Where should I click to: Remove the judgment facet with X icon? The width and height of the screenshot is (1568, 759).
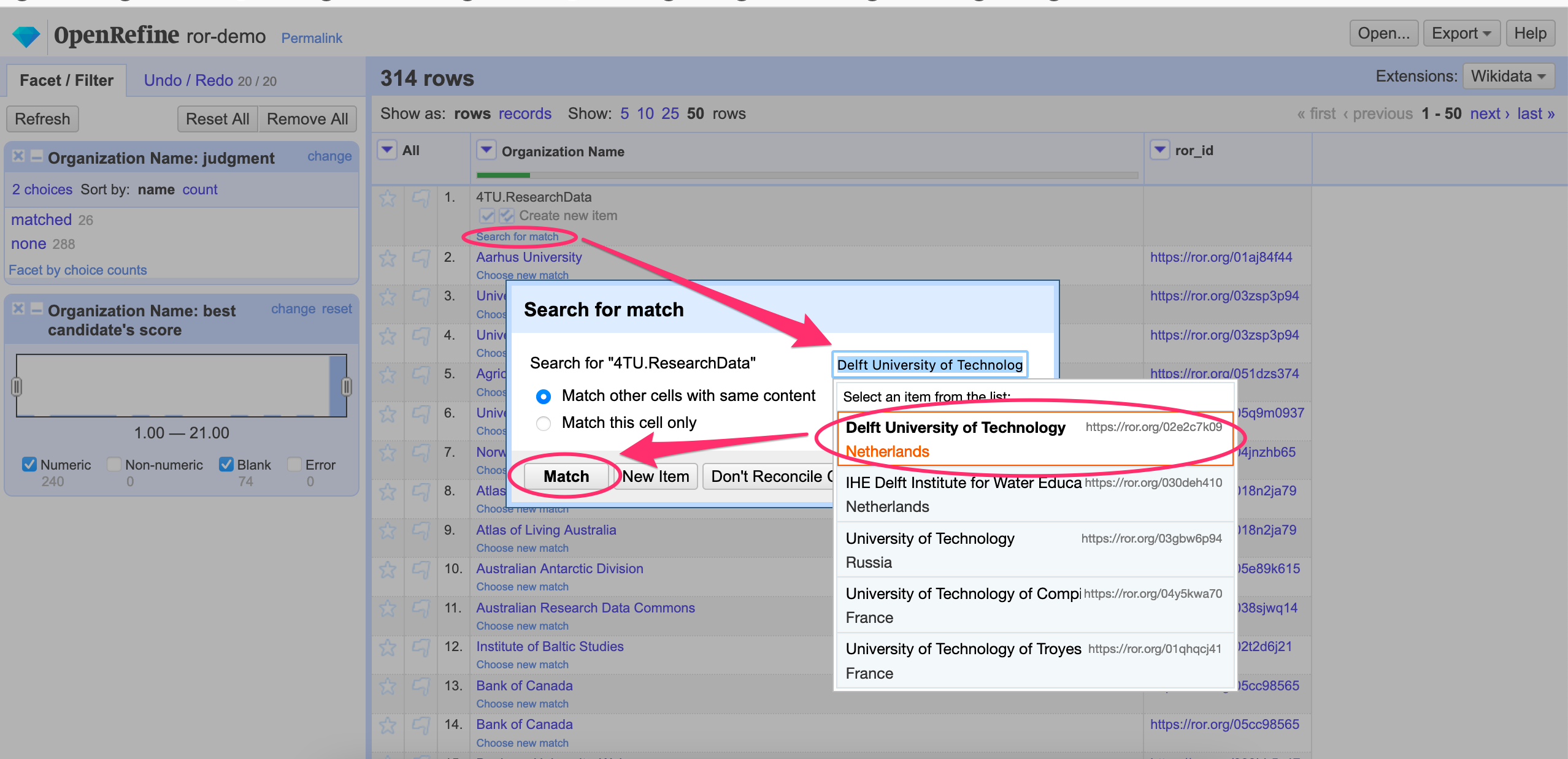tap(18, 156)
